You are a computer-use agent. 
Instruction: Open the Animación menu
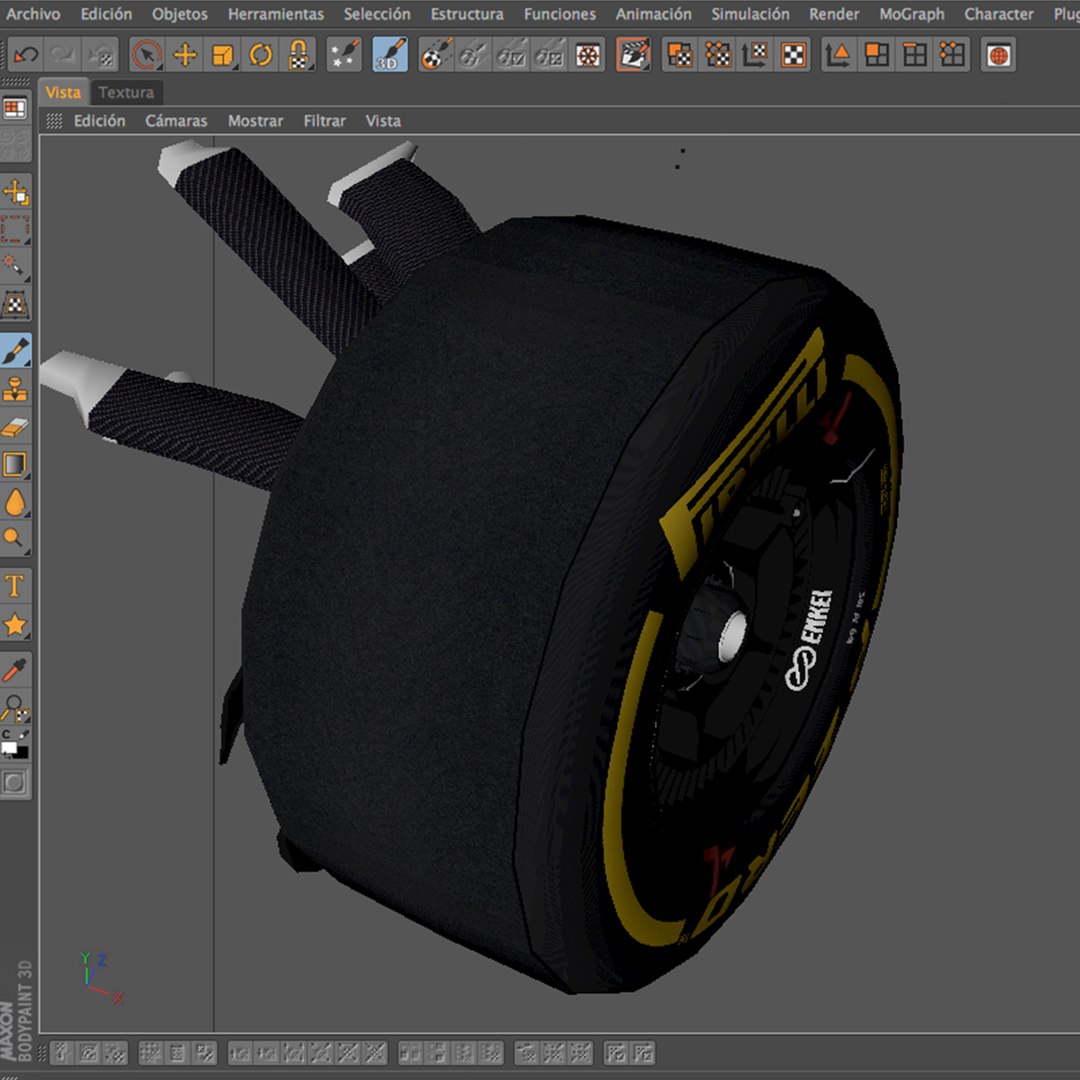point(654,14)
